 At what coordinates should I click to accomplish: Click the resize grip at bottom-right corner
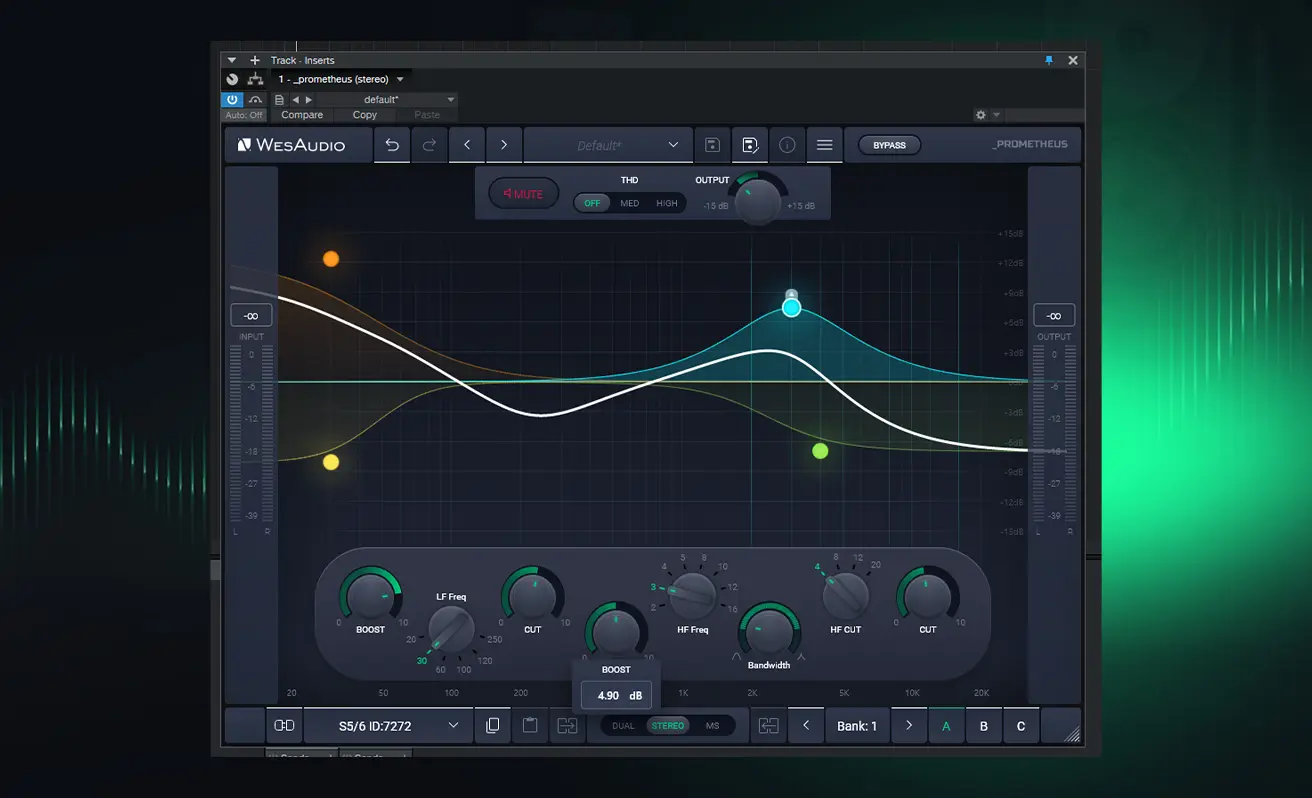pos(1071,734)
